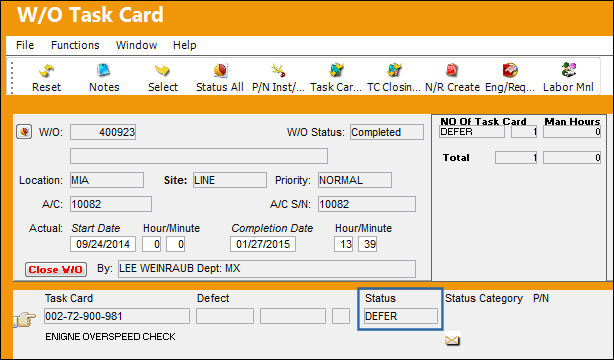614x360 pixels.
Task: Open the Functions menu
Action: point(75,45)
